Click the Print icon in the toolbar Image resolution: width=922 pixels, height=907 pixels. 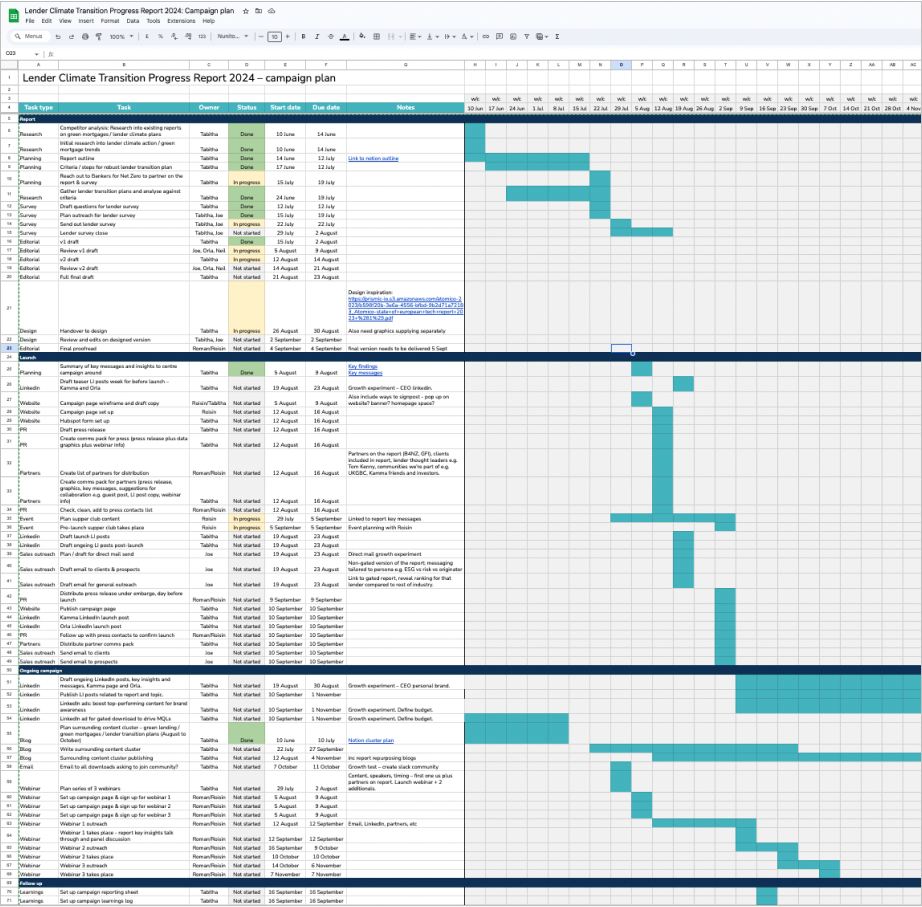(85, 36)
